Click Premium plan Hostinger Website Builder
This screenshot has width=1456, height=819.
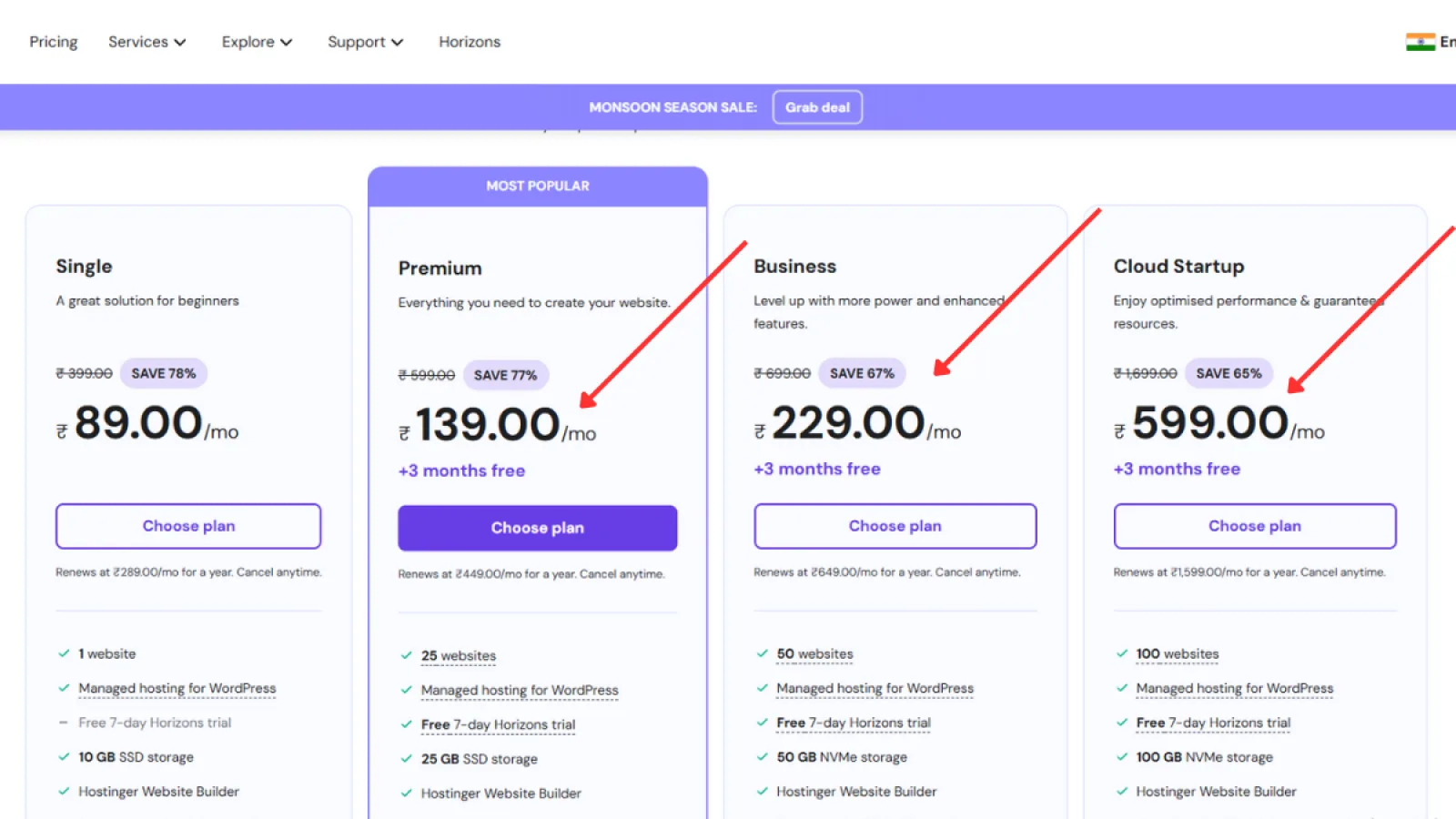click(x=501, y=794)
